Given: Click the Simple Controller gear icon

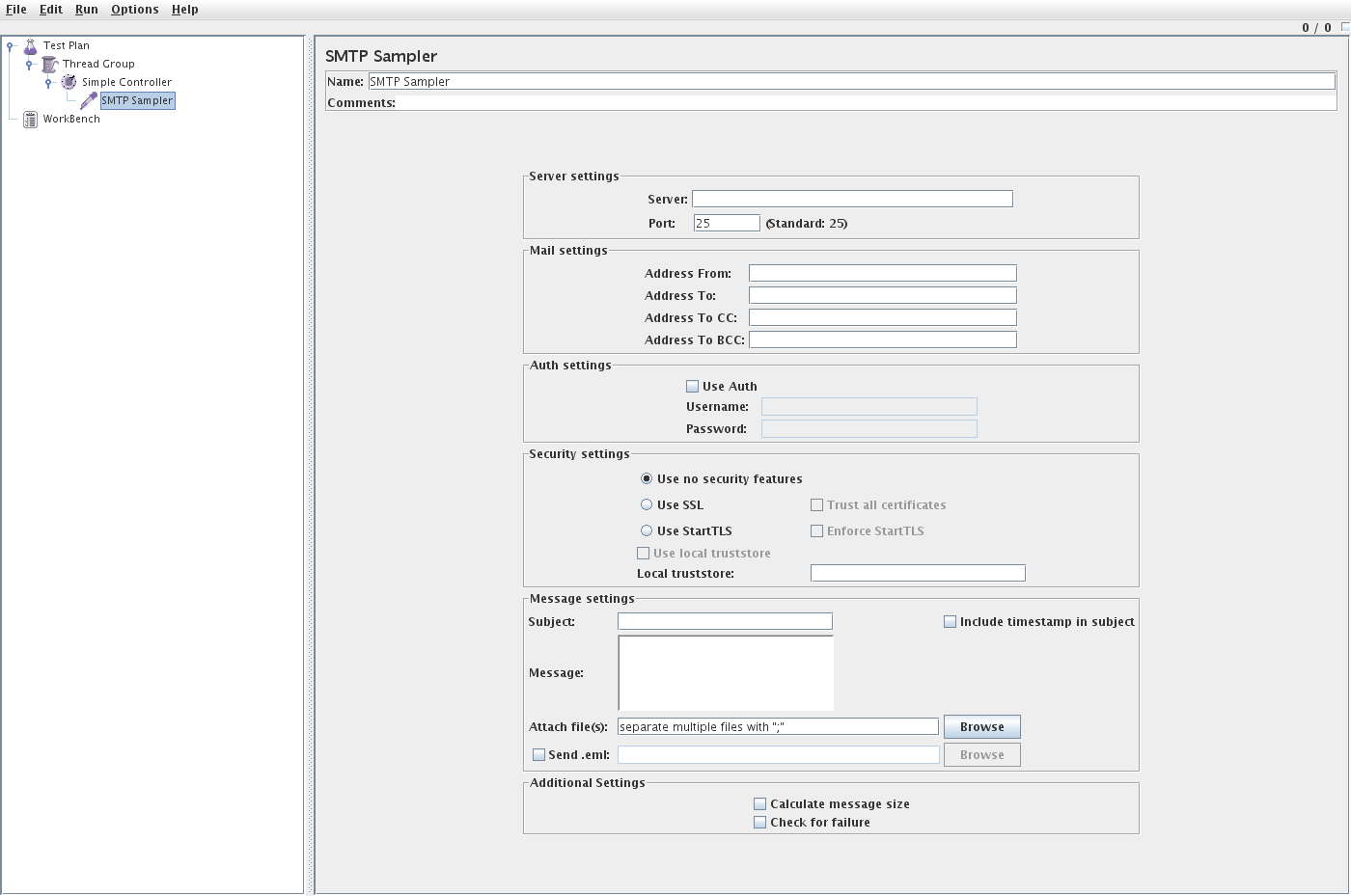Looking at the screenshot, I should pos(68,82).
